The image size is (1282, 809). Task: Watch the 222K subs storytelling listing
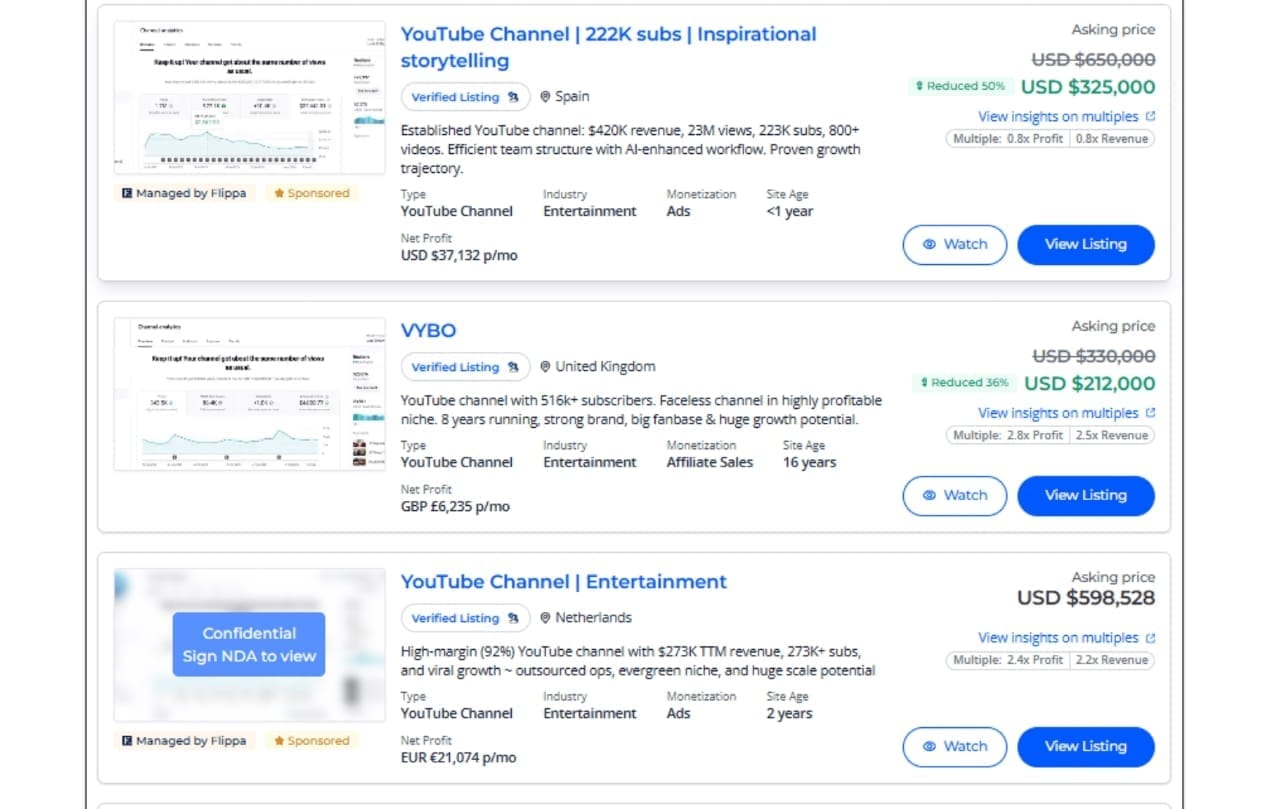(955, 244)
